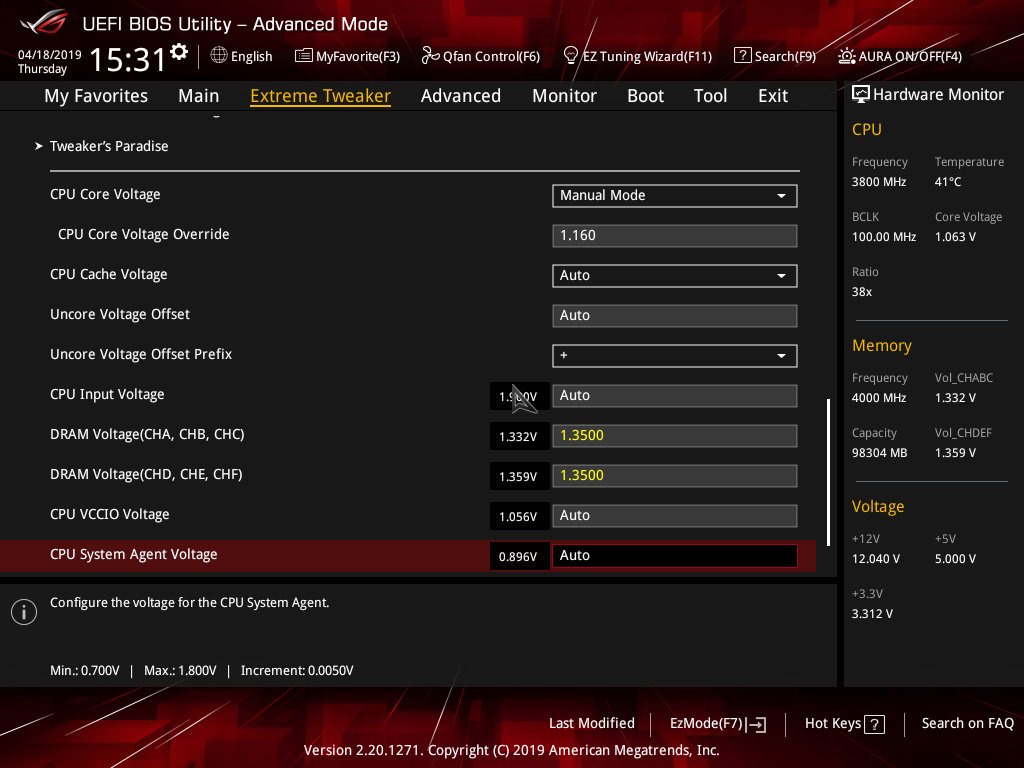Open the CPU Core Voltage dropdown
Viewport: 1024px width, 768px height.
click(675, 196)
